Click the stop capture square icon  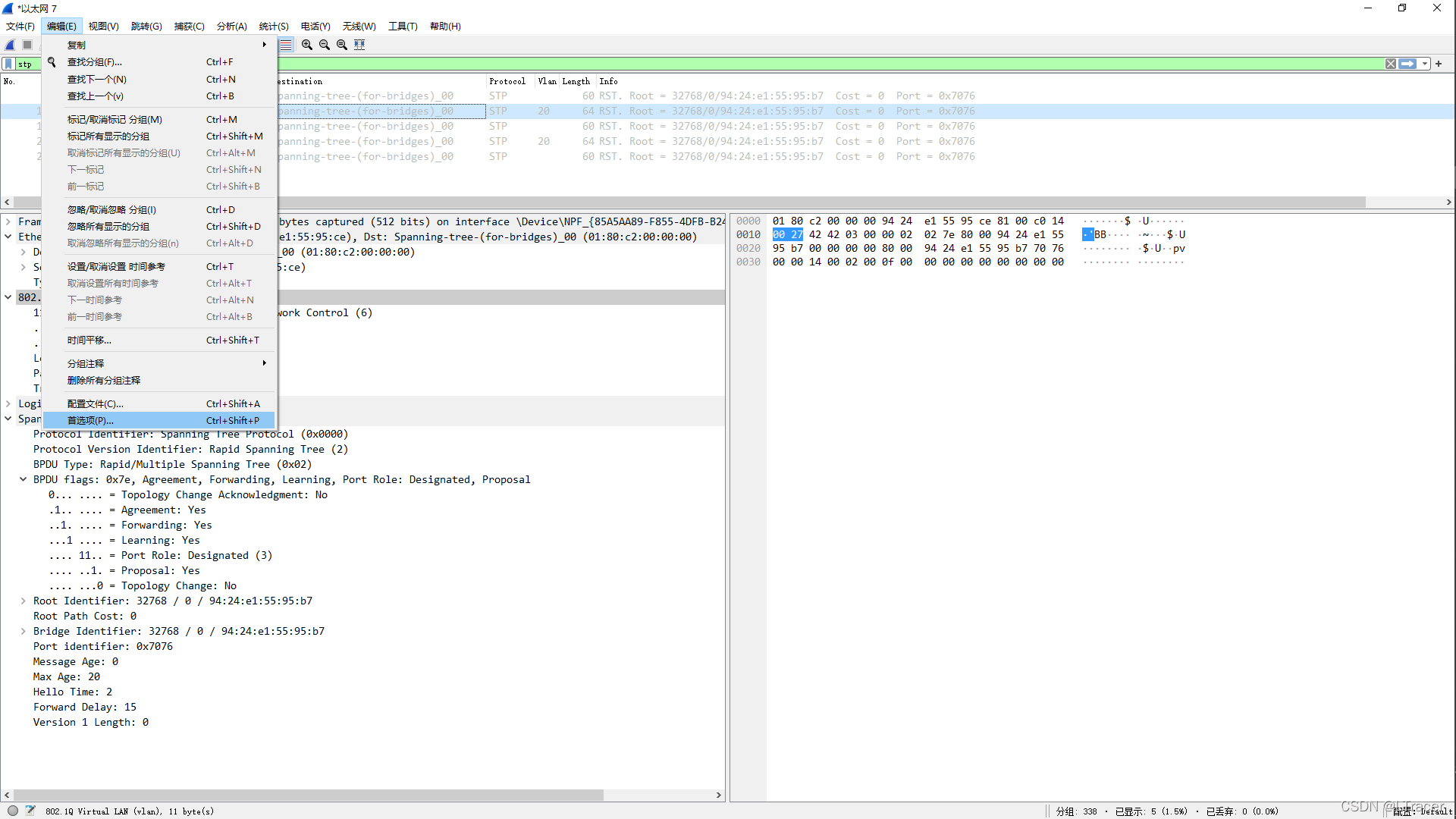[27, 45]
